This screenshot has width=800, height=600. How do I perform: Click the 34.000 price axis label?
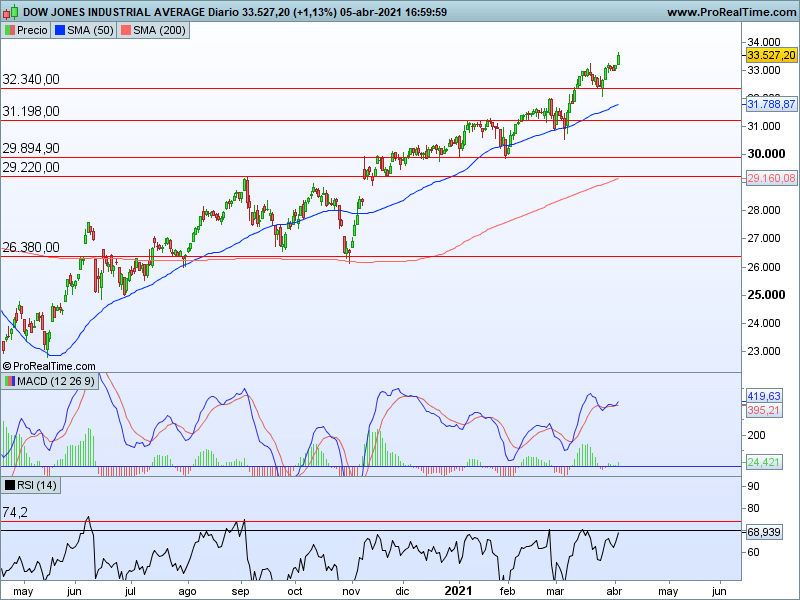pyautogui.click(x=764, y=42)
